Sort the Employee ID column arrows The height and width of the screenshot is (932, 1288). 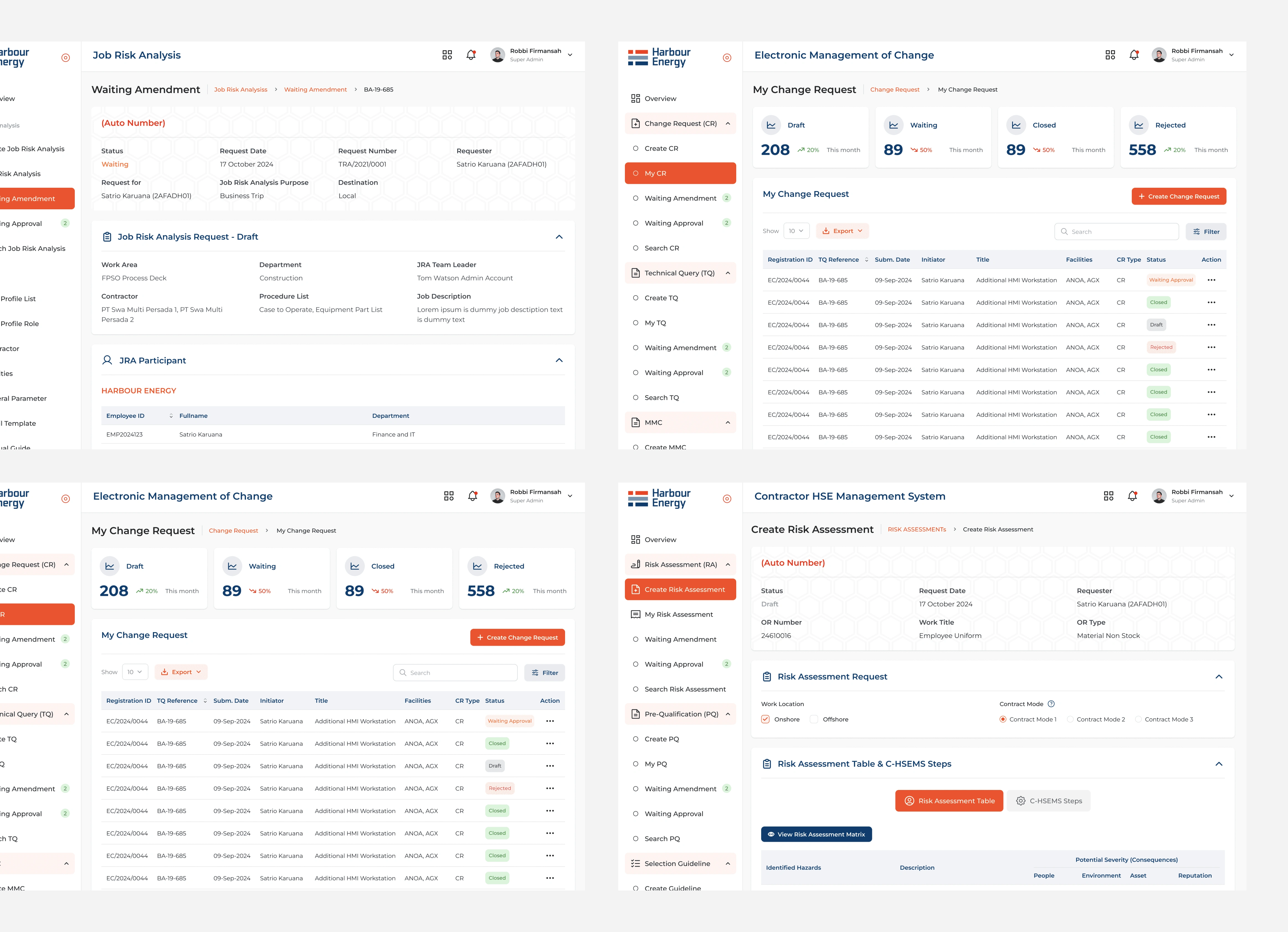click(x=171, y=416)
